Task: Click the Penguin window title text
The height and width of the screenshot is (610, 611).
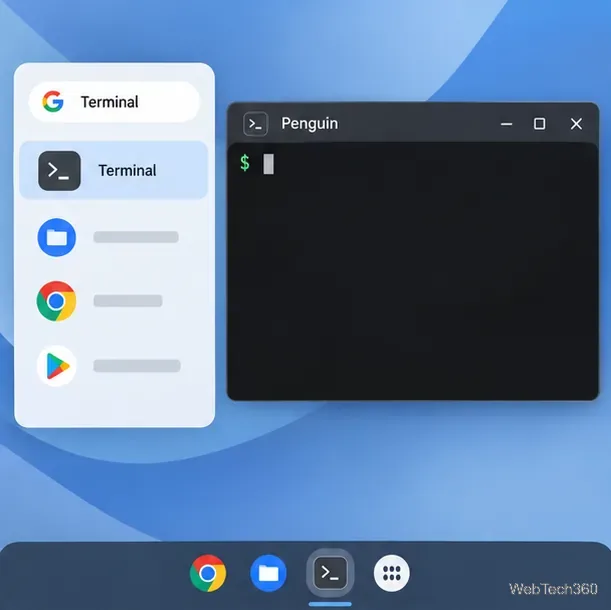Action: tap(310, 124)
